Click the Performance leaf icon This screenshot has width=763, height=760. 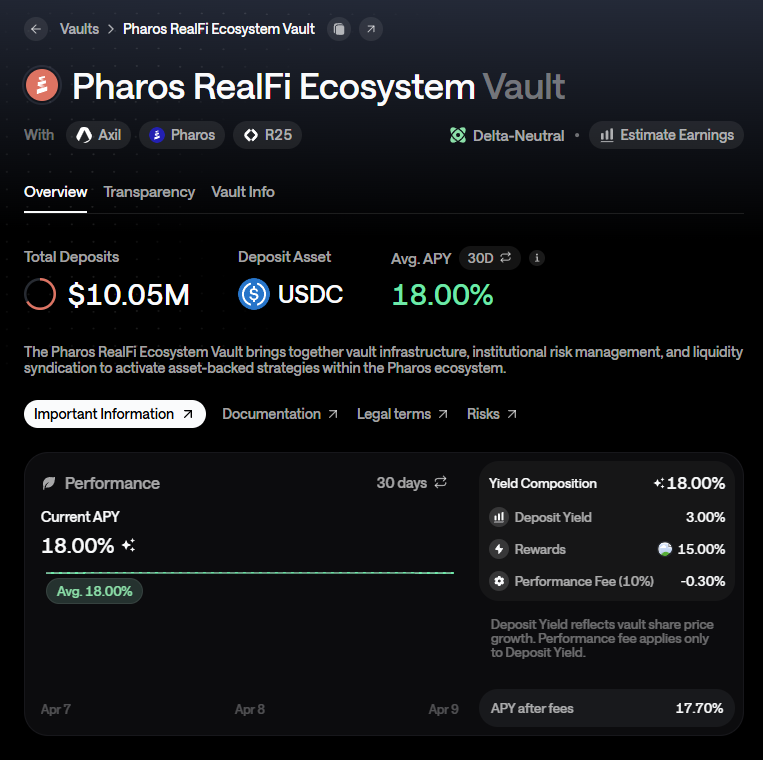point(49,483)
